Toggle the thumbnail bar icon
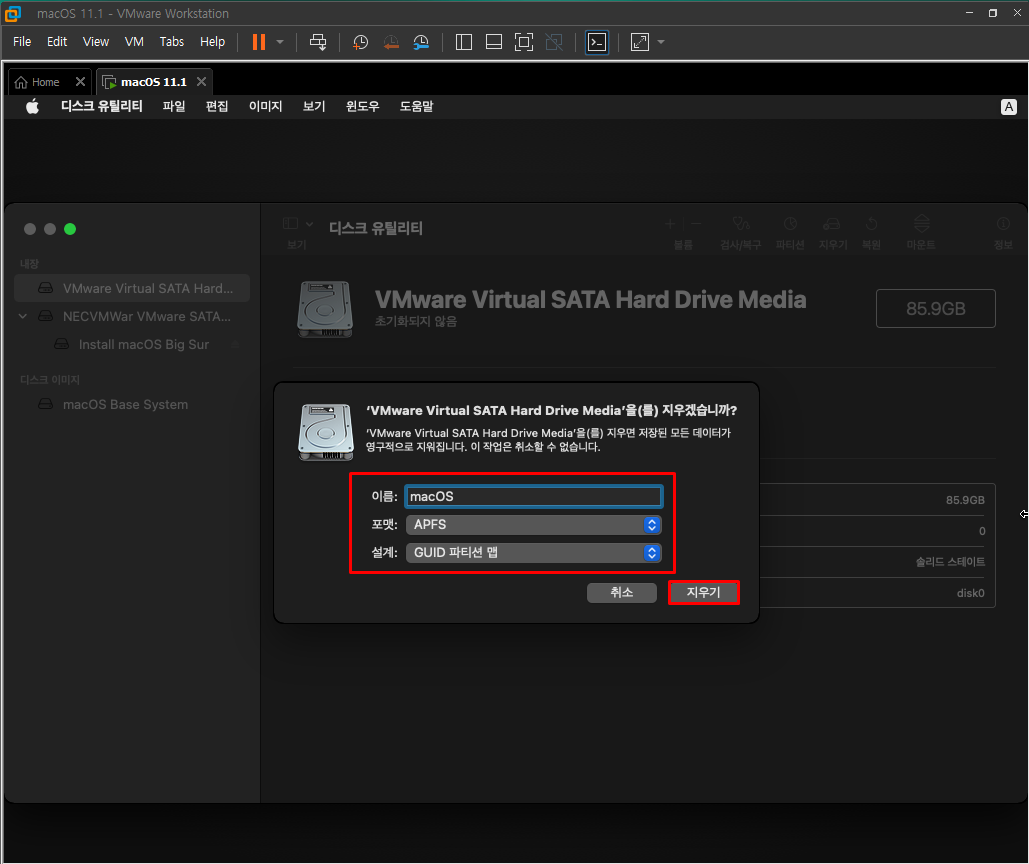 pos(494,42)
